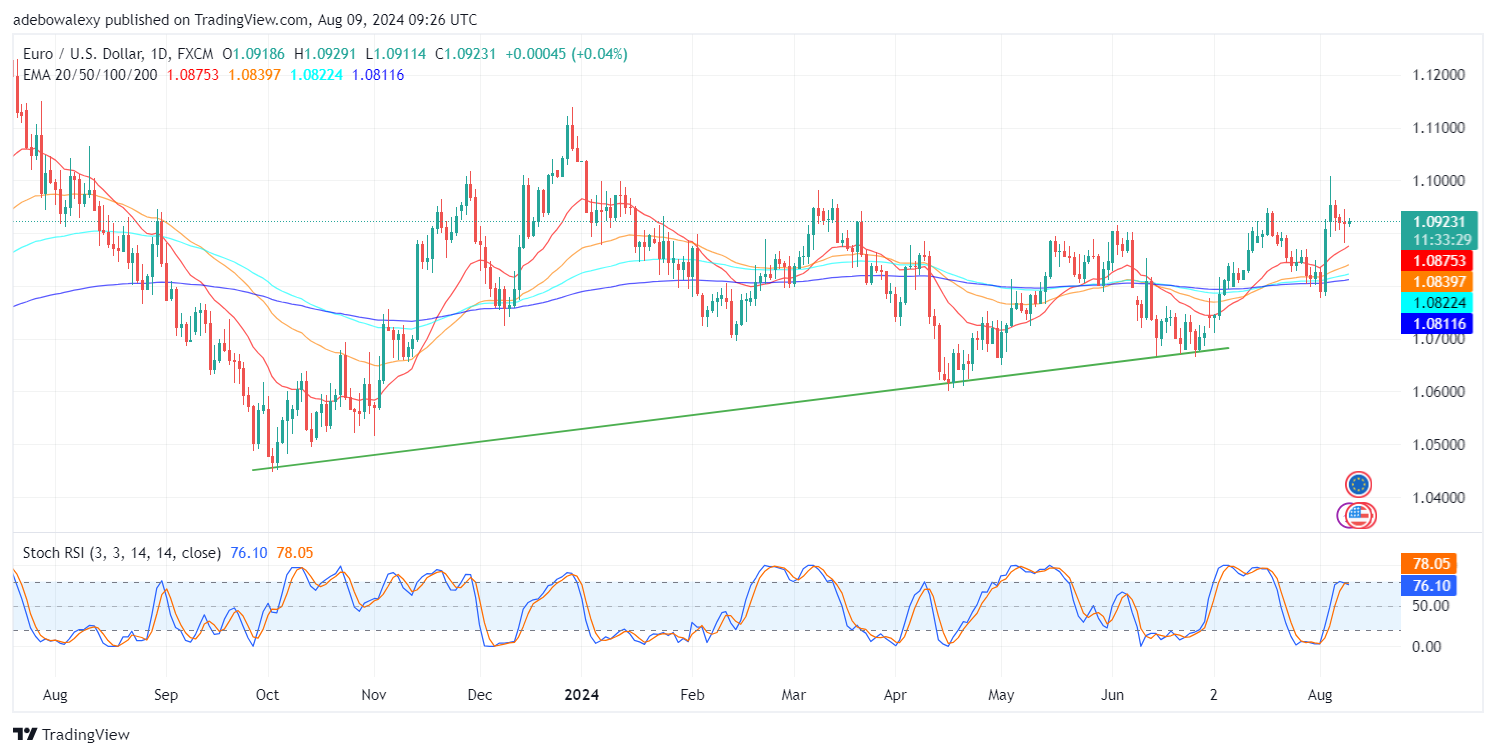Click the EMA 20 value 1.08753 in legend
The image size is (1496, 756).
point(194,74)
